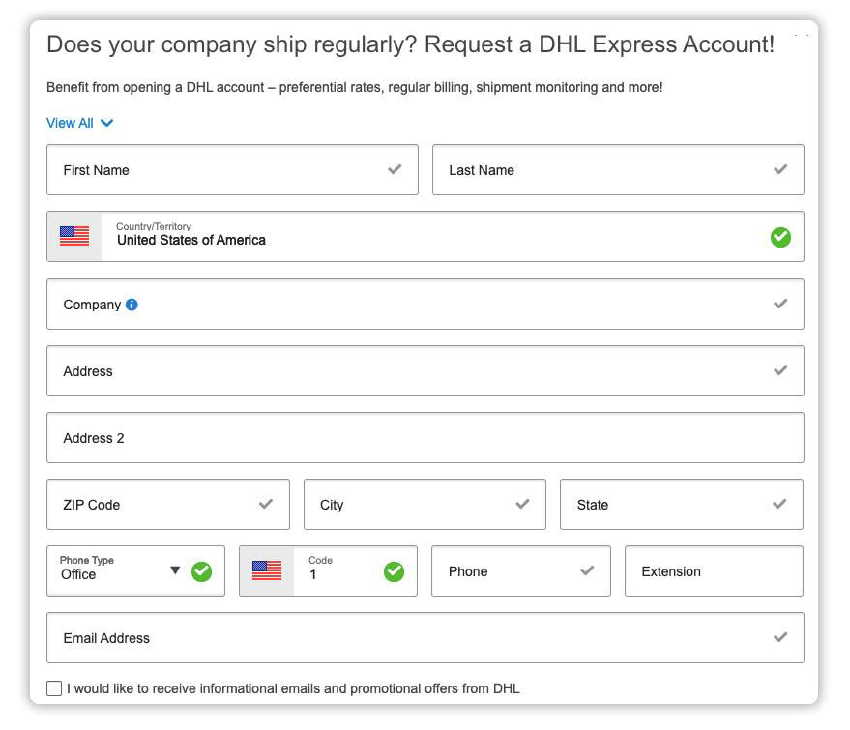Click the ZIP Code field
Image resolution: width=850 pixels, height=730 pixels.
[x=150, y=505]
